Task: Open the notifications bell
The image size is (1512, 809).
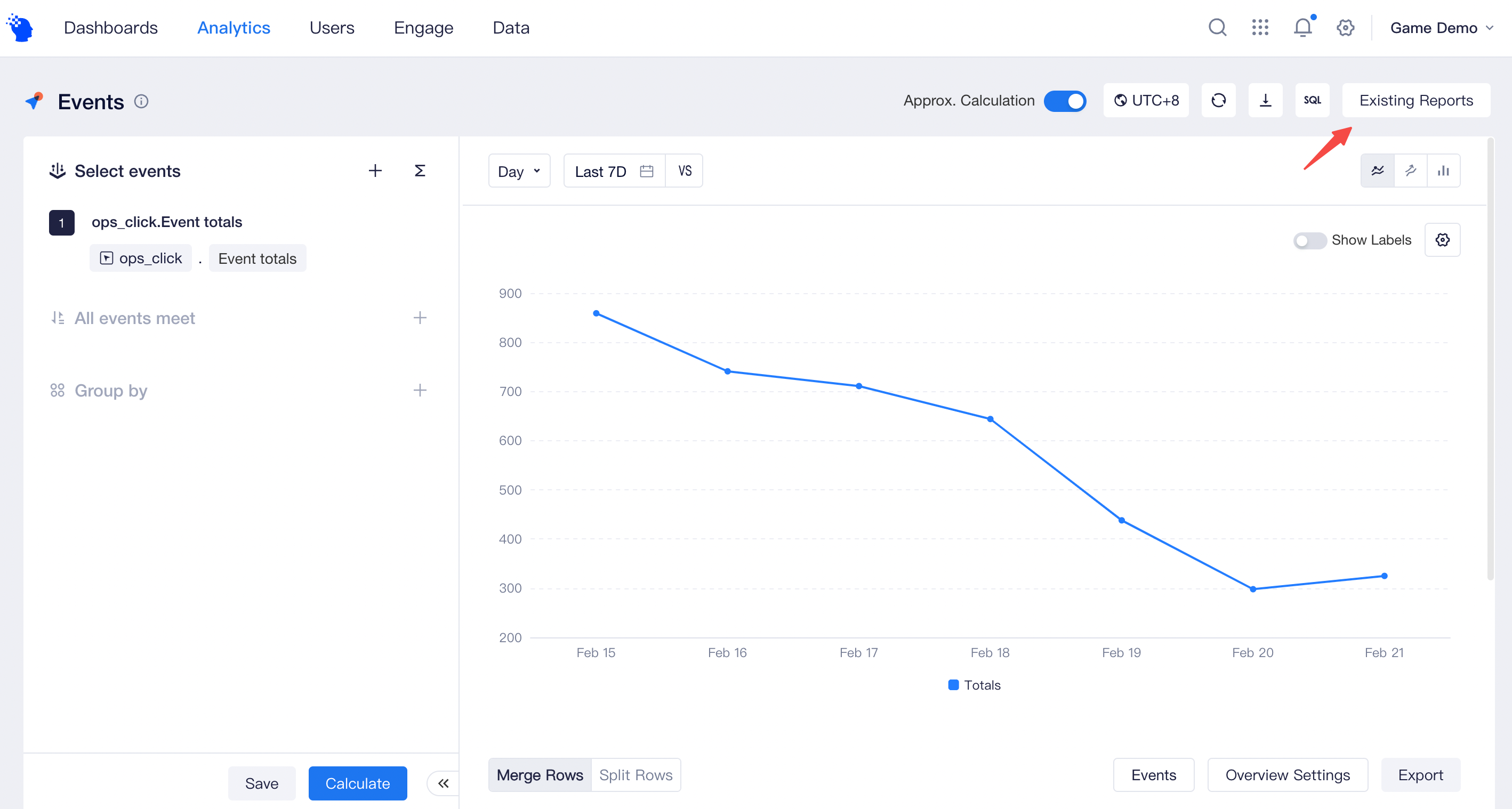Action: pyautogui.click(x=1302, y=27)
